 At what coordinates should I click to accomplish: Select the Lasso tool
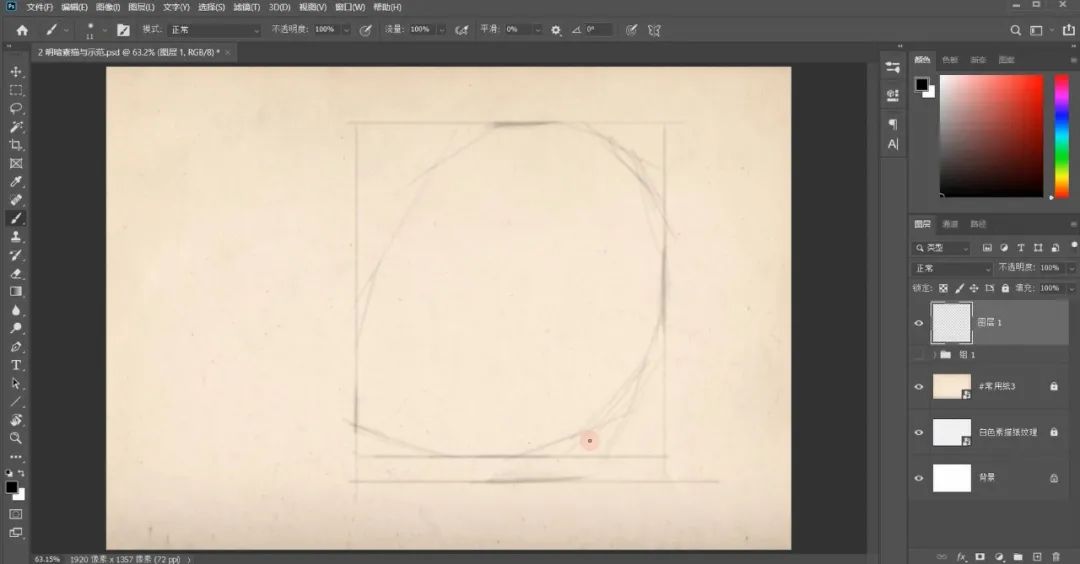pyautogui.click(x=16, y=108)
